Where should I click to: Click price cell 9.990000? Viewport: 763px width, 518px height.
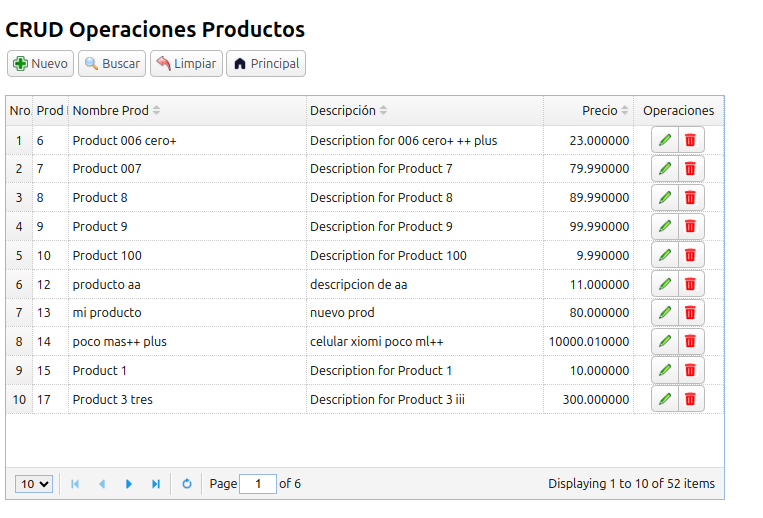click(x=589, y=255)
